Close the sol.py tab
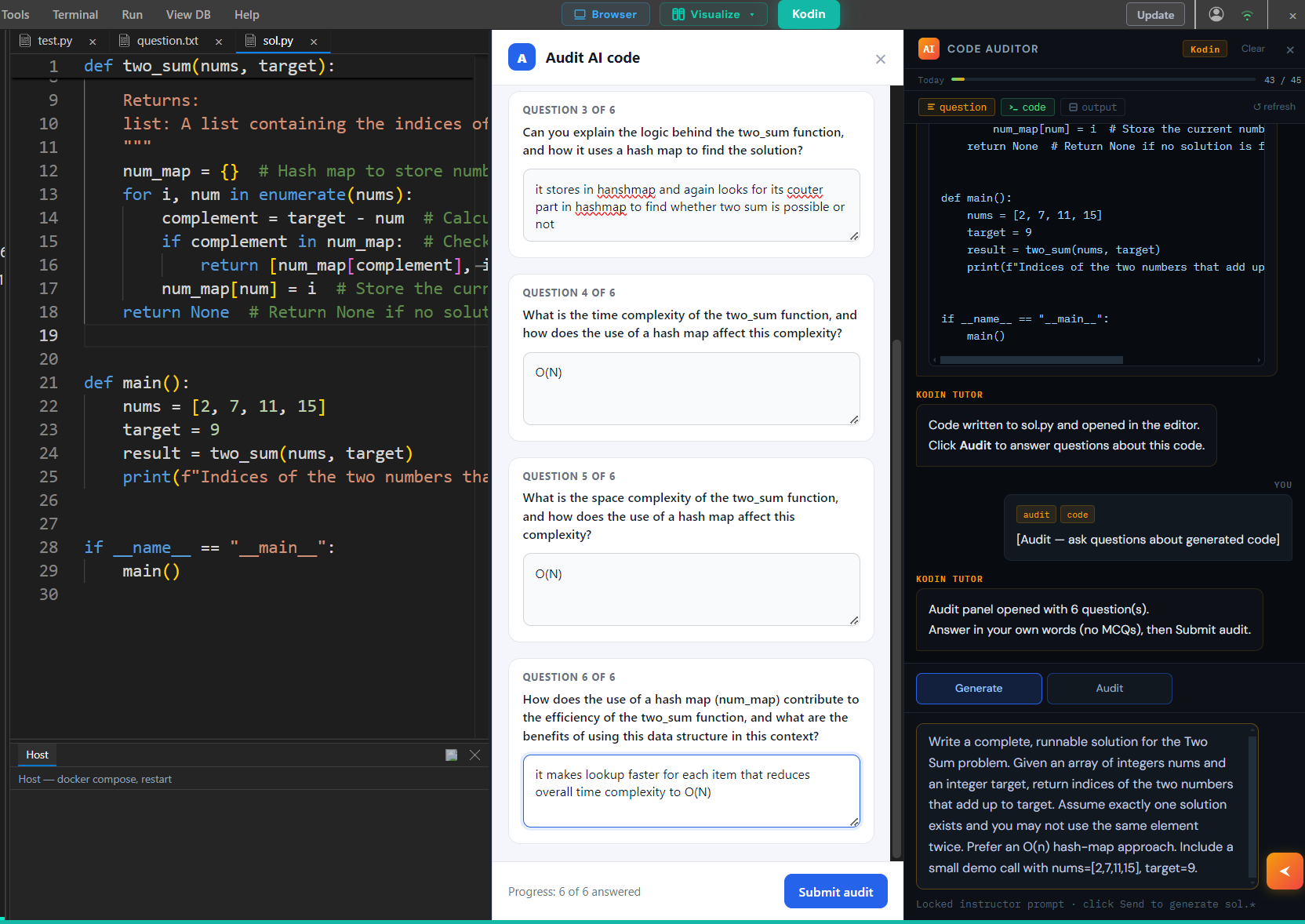The height and width of the screenshot is (924, 1305). [314, 42]
